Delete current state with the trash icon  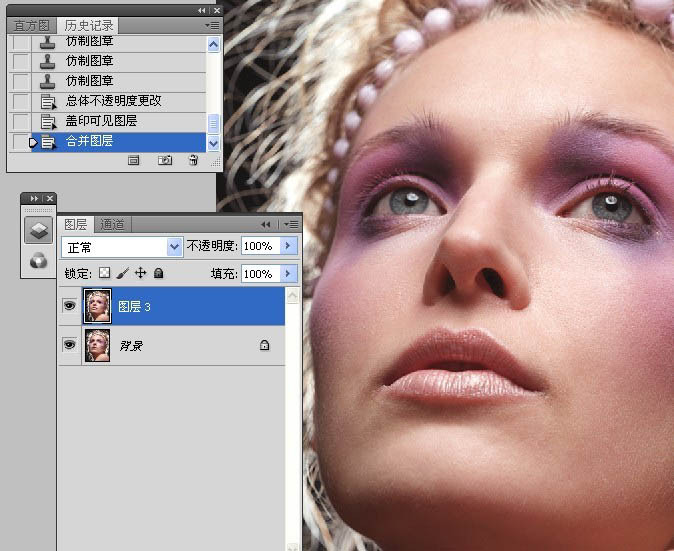click(193, 160)
